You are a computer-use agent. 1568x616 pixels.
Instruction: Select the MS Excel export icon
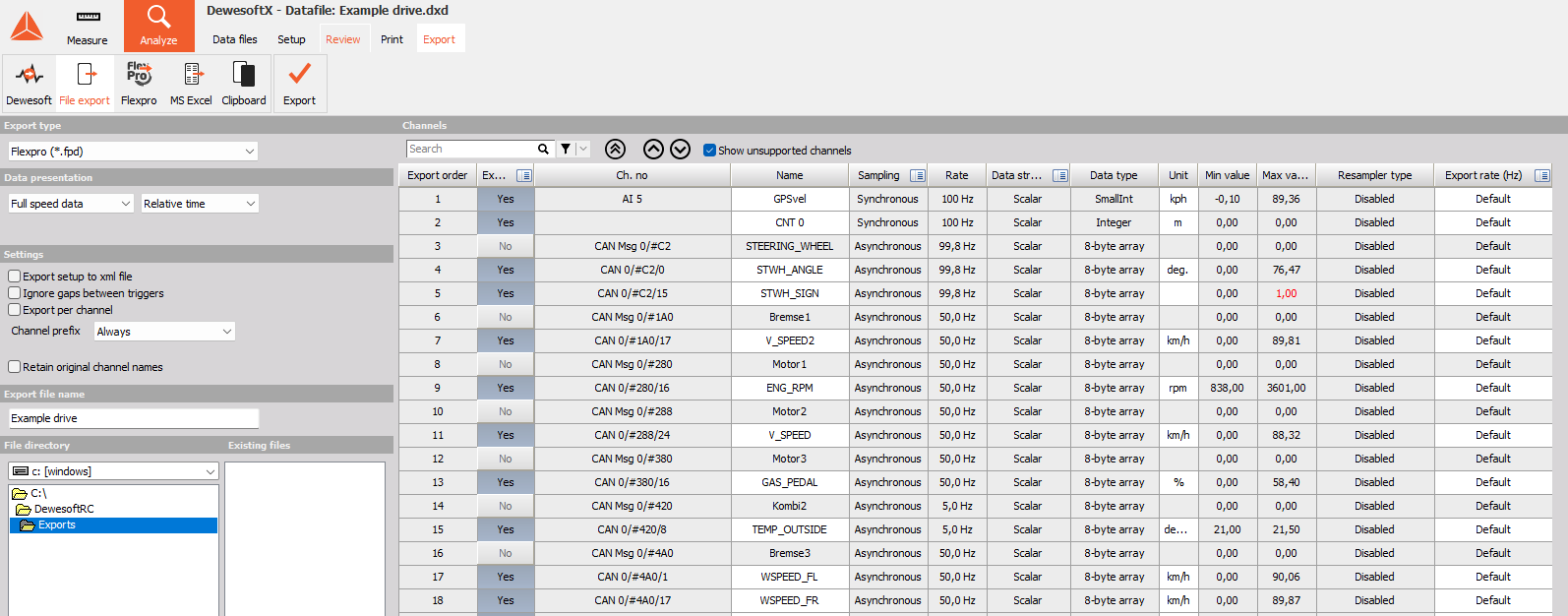pyautogui.click(x=191, y=83)
